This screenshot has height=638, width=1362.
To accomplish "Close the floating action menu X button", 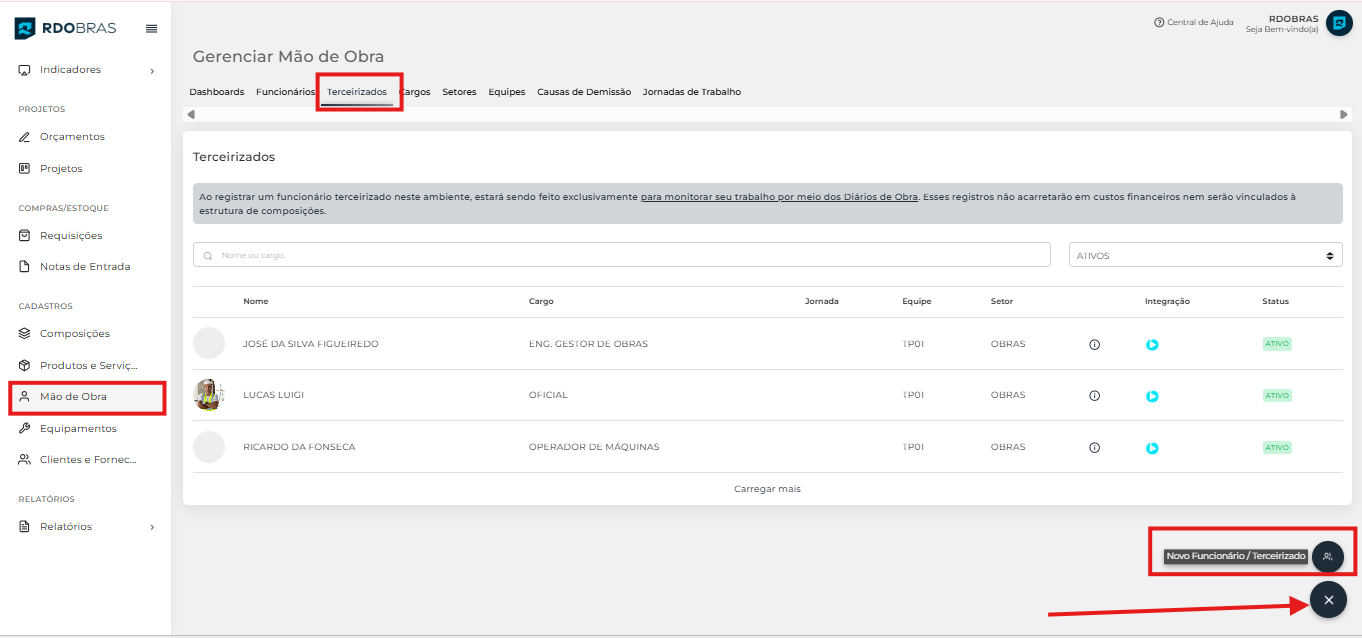I will point(1328,600).
